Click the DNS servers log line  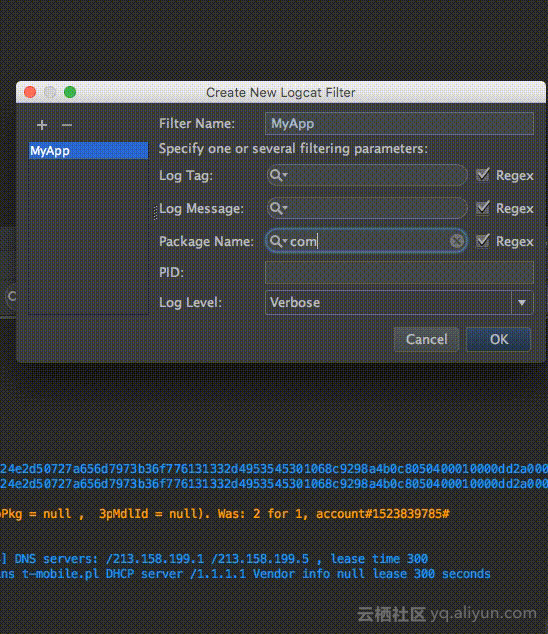[x=214, y=559]
